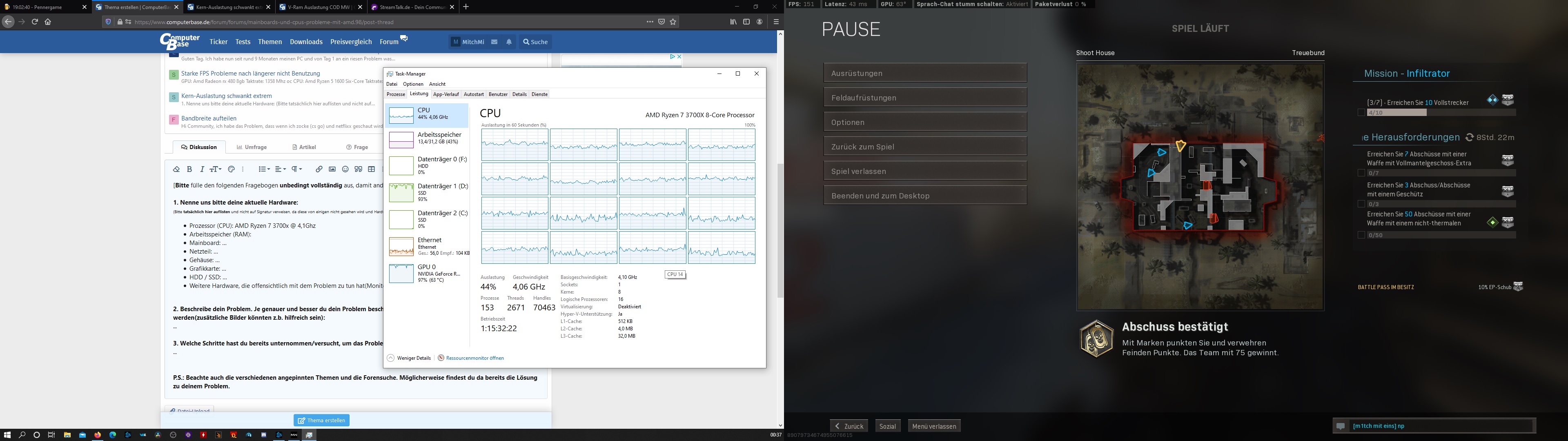1568x441 pixels.
Task: Toggle the 0/7 Vollmantelgeschoss challenge checkbox
Action: click(x=1361, y=173)
